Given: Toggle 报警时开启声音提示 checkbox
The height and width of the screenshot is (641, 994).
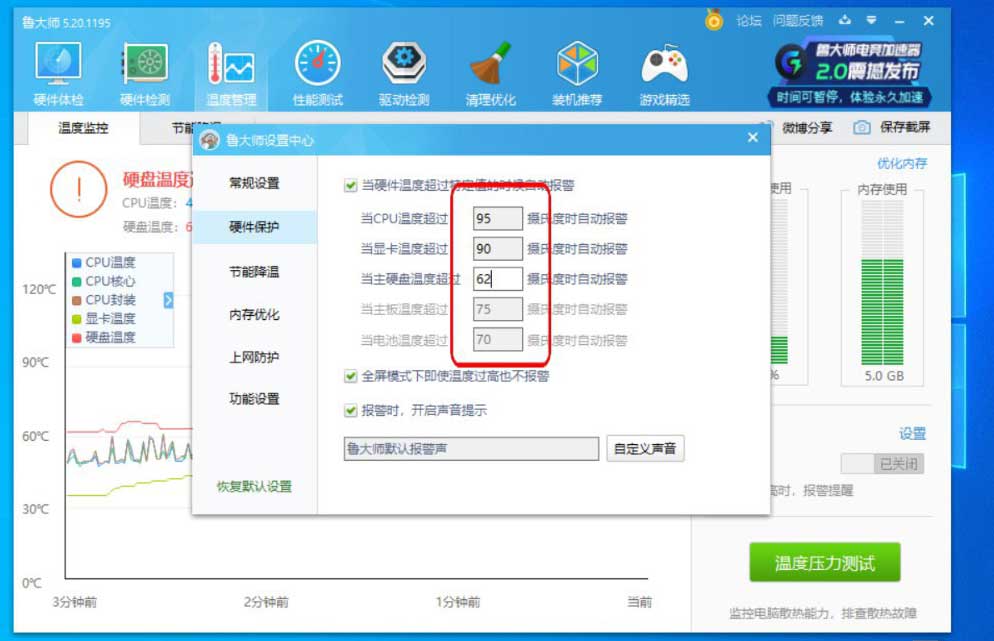Looking at the screenshot, I should pyautogui.click(x=350, y=410).
